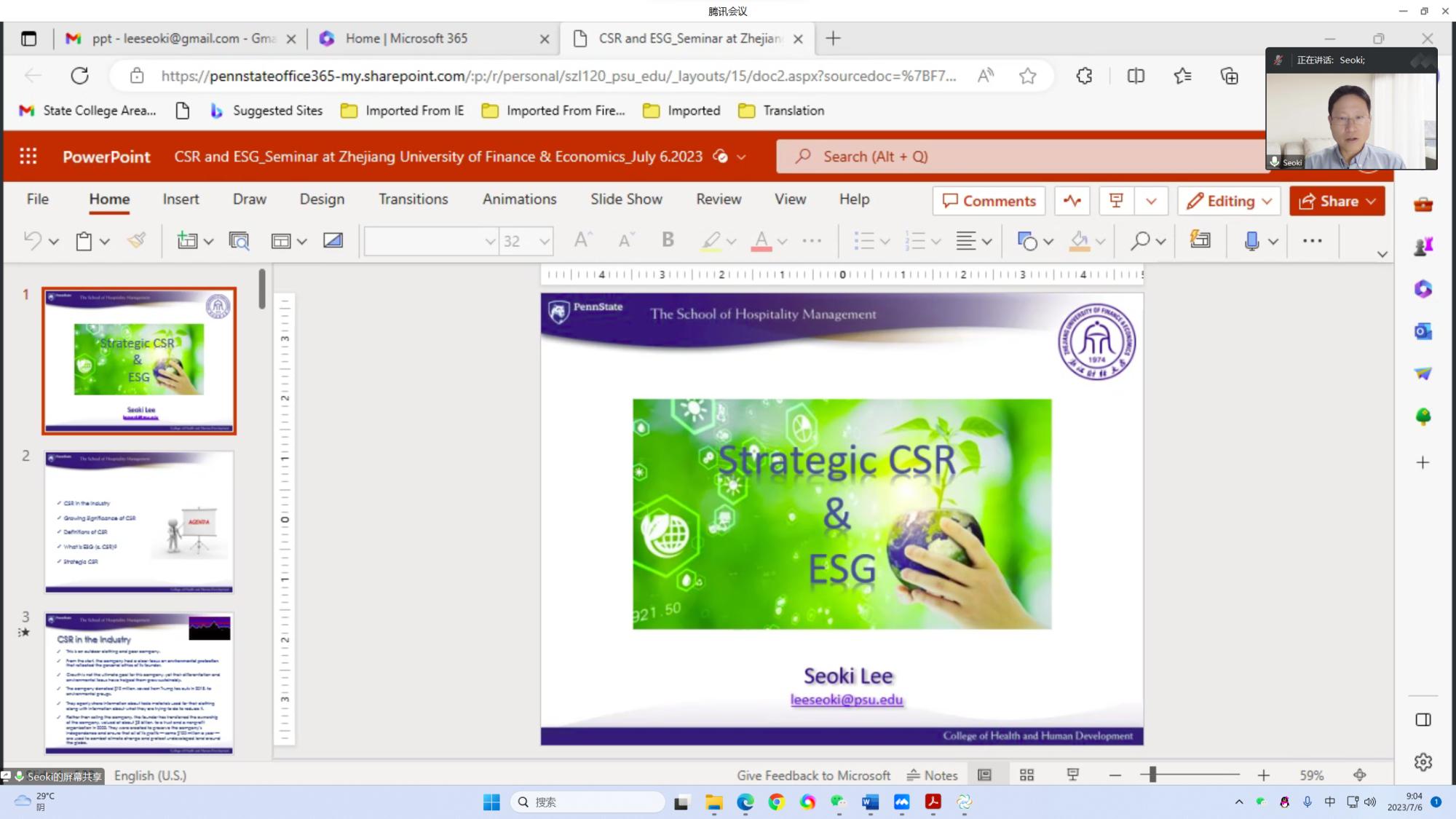This screenshot has height=819, width=1456.
Task: Switch to Slide Sorter view
Action: [x=1026, y=775]
